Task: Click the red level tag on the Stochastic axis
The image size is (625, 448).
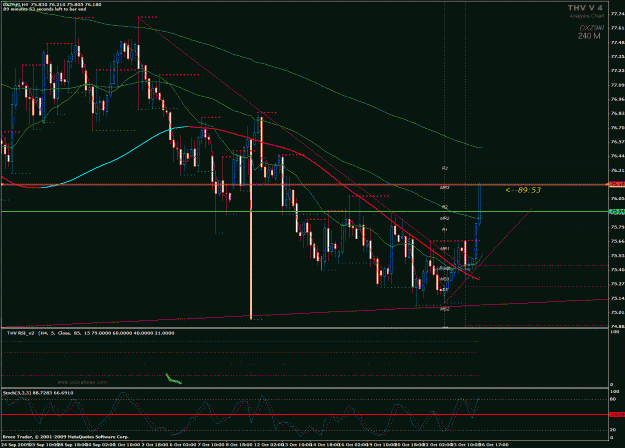Action: 617,415
